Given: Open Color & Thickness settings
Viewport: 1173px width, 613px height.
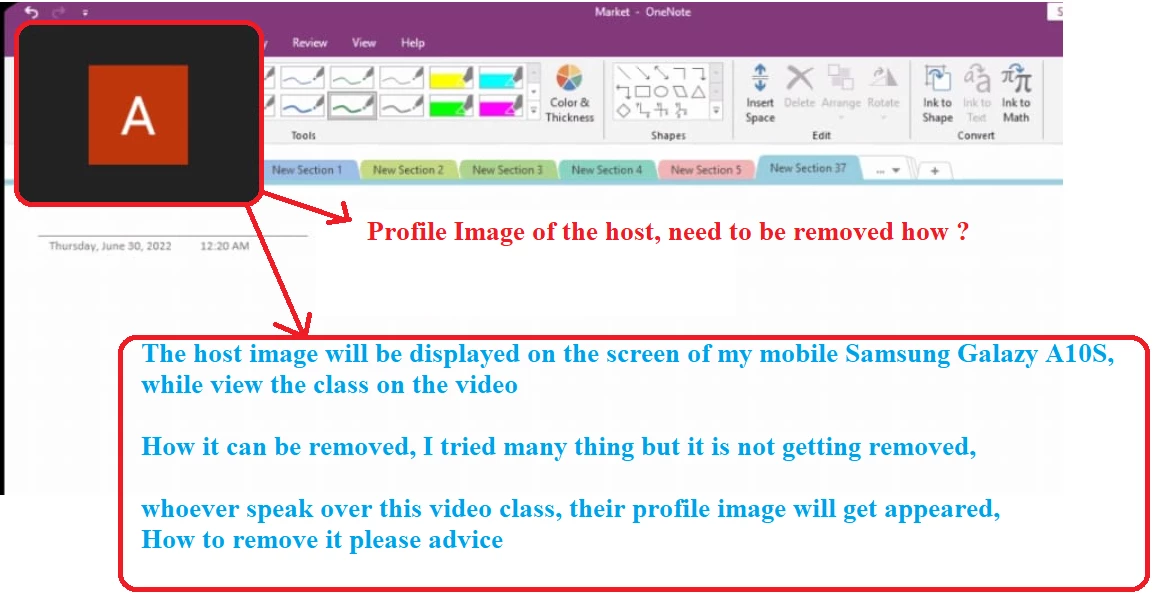Looking at the screenshot, I should point(569,94).
